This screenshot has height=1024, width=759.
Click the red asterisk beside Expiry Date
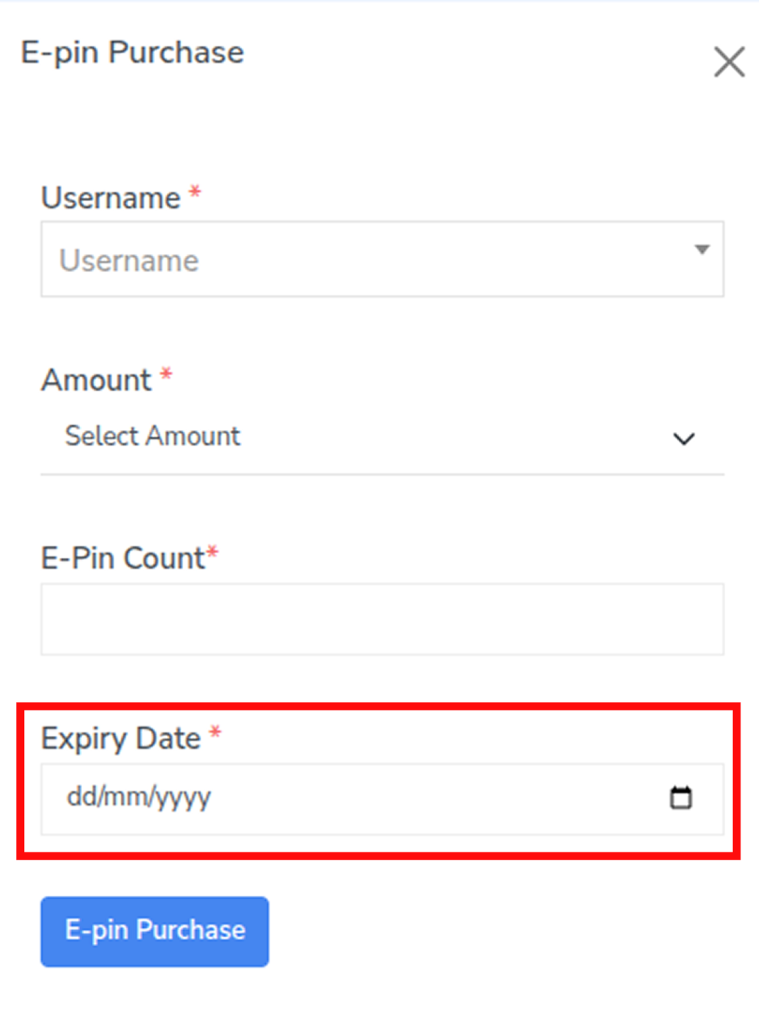point(215,736)
